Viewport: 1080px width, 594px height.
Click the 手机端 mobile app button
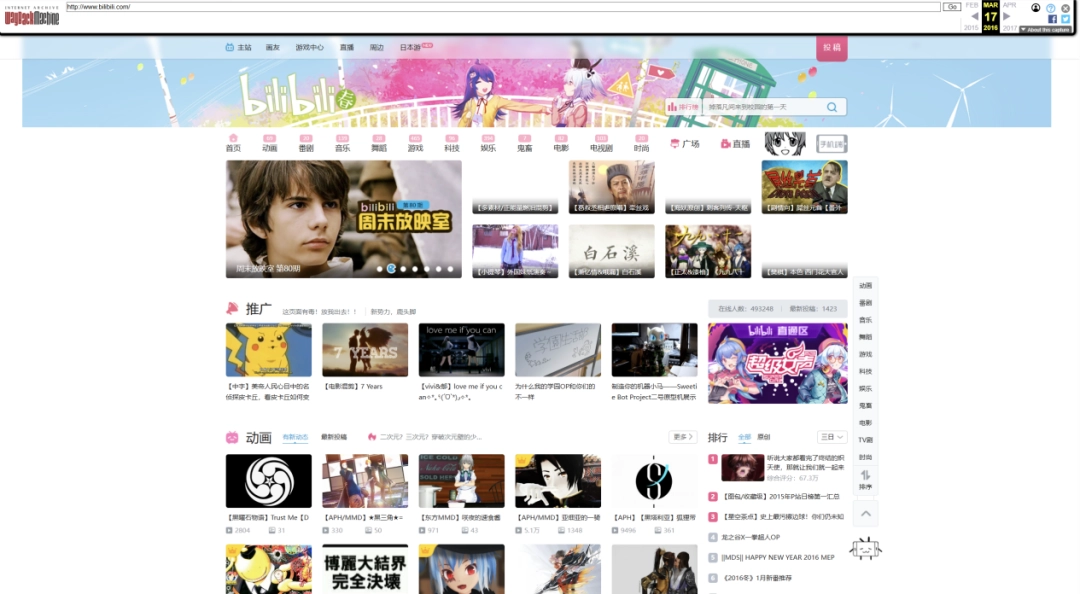[831, 144]
